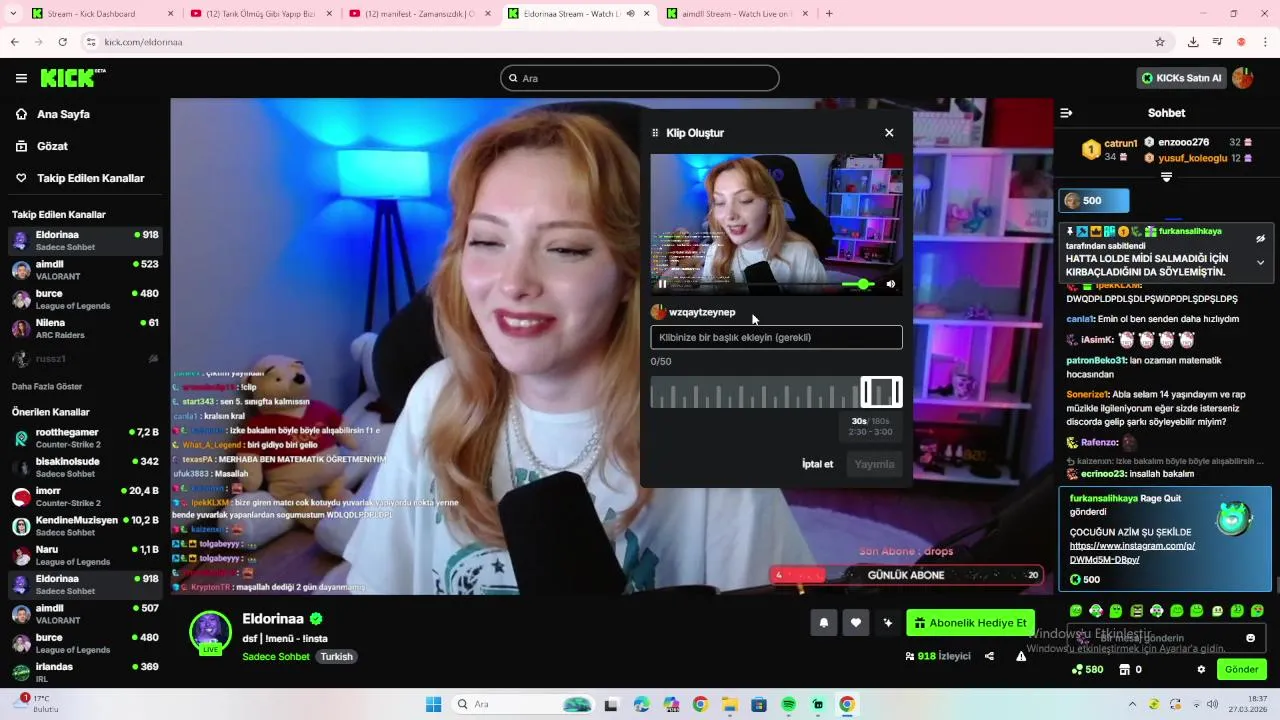Screen dimensions: 1280x720
Task: Click the sparkle icon next to the heart
Action: point(888,623)
